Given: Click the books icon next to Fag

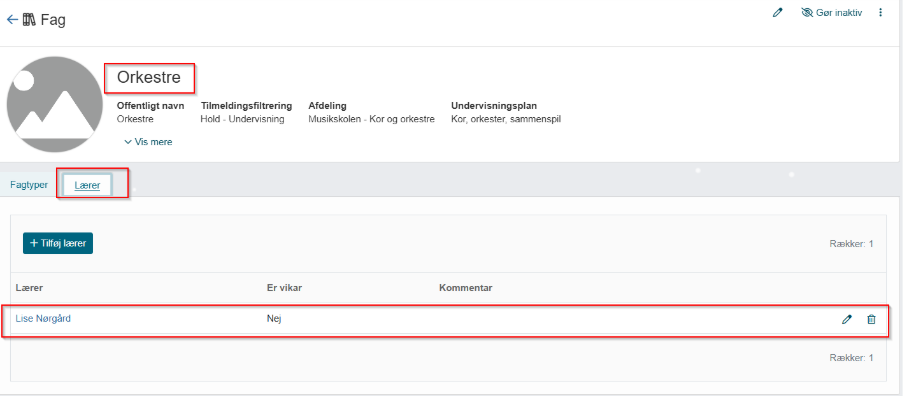Looking at the screenshot, I should (29, 20).
